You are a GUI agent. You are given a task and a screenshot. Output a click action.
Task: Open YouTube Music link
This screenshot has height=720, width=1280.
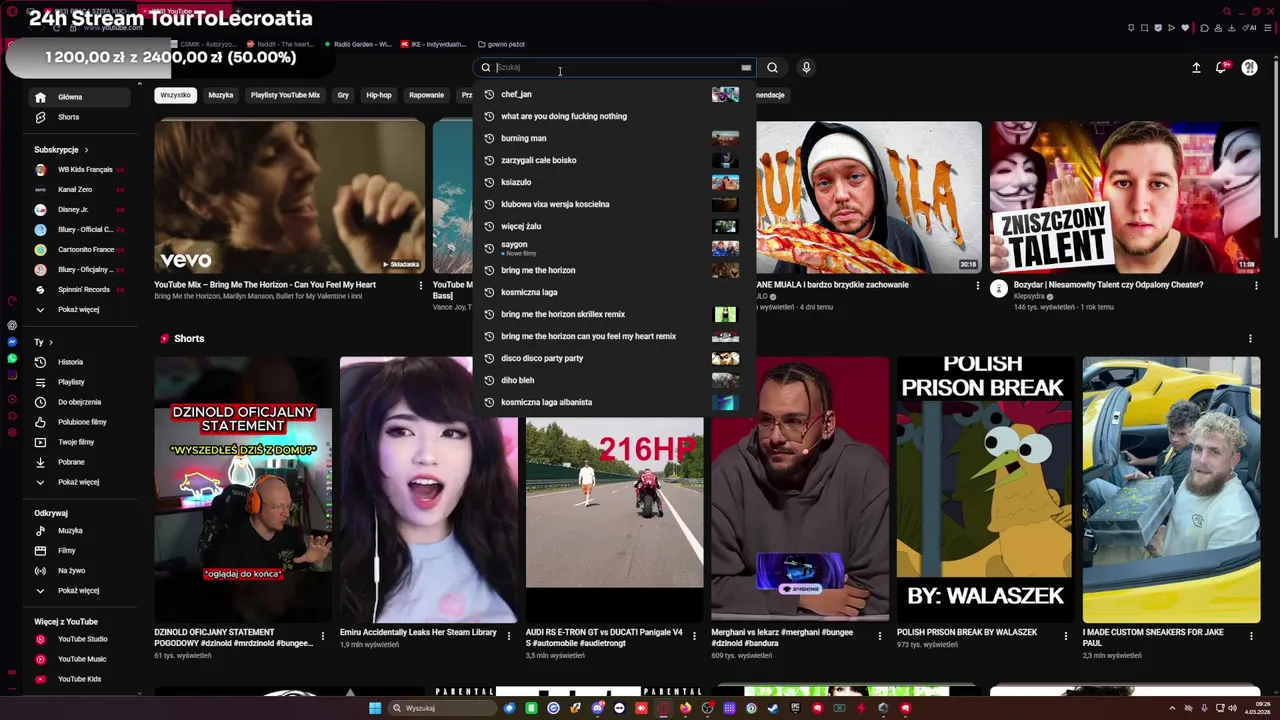pyautogui.click(x=79, y=659)
